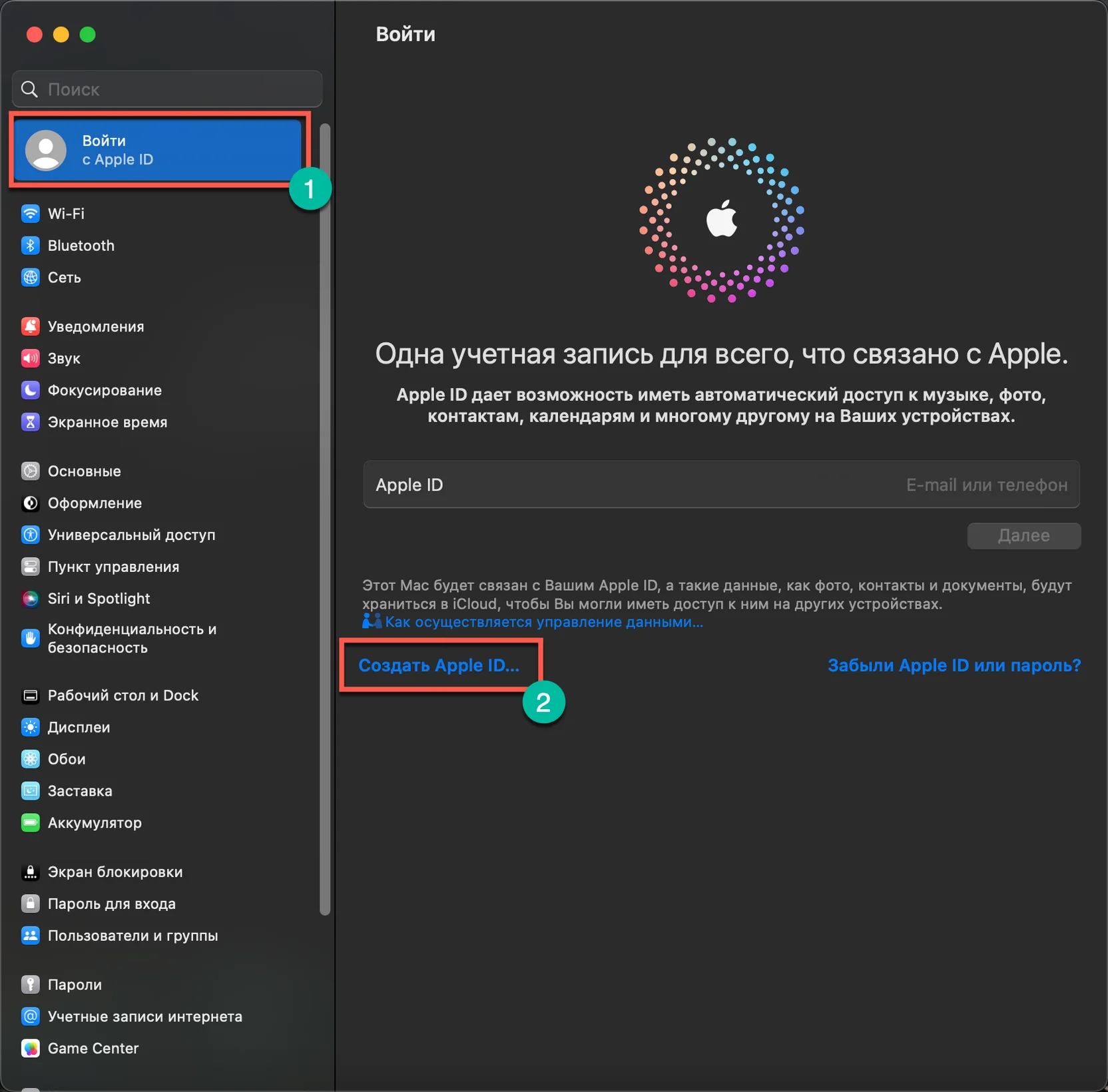
Task: Click the Фокусирование label text
Action: 105,390
